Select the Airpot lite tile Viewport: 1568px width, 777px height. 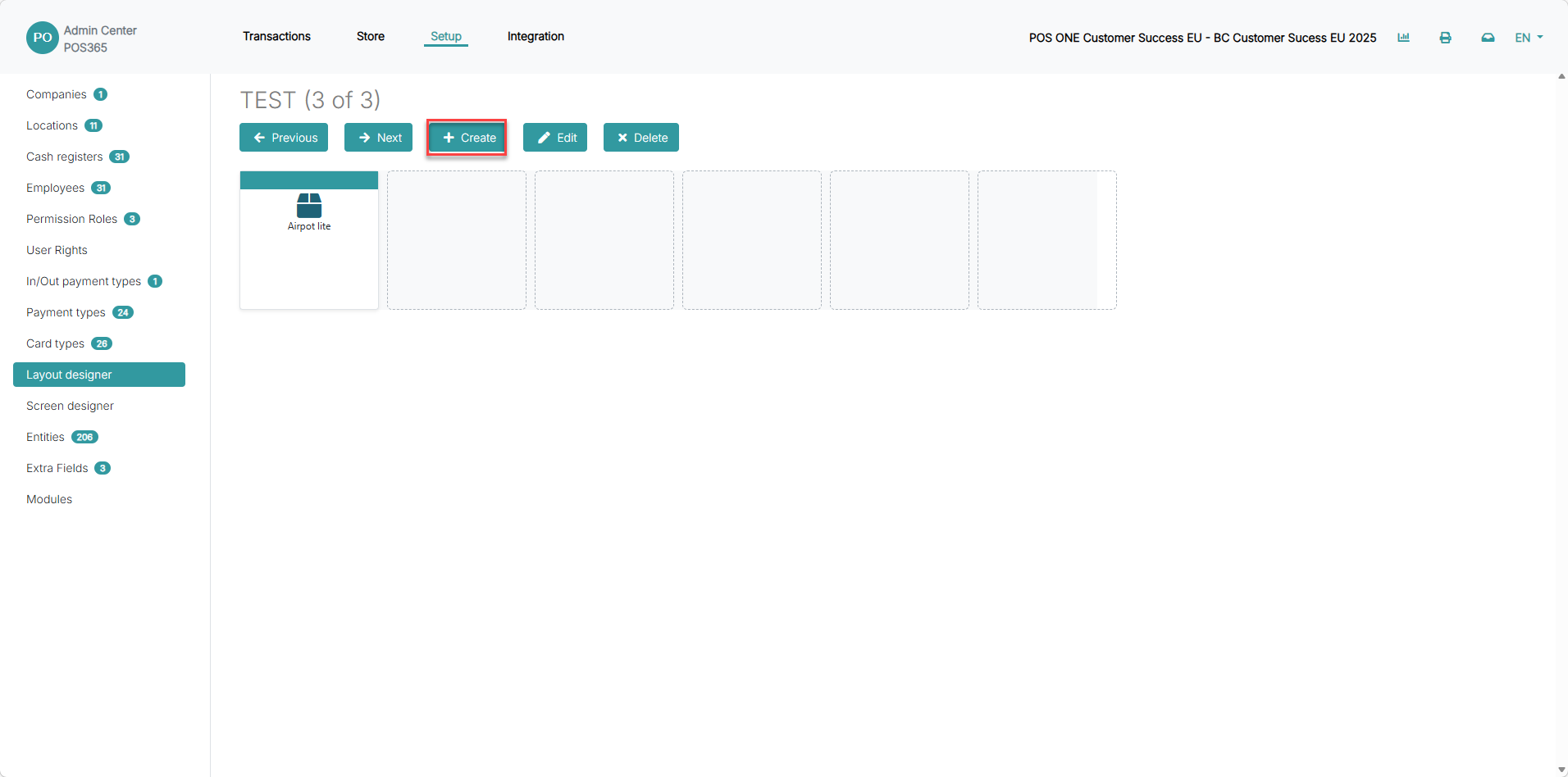[309, 240]
